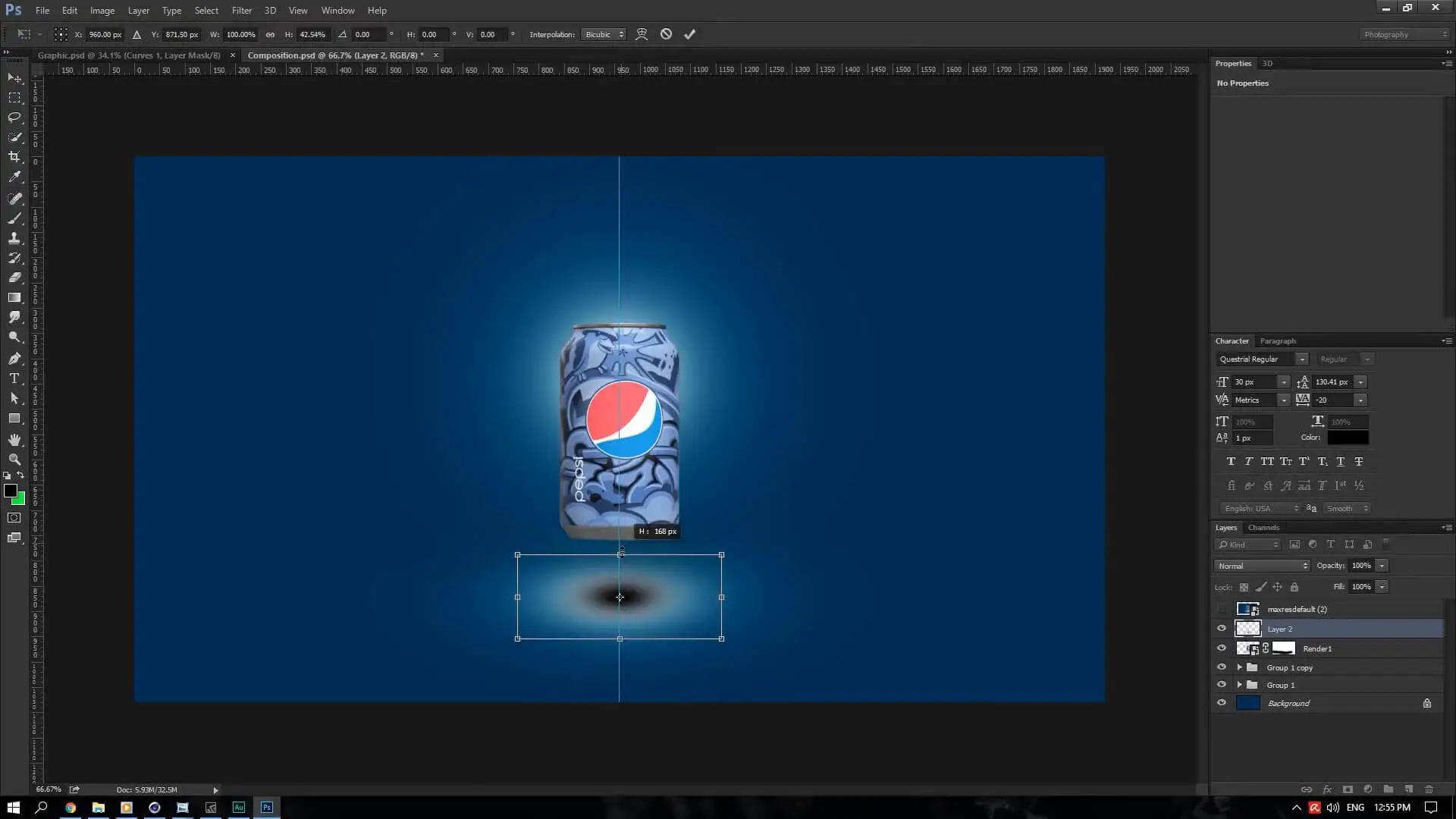
Task: Select the Rectangle shape tool
Action: (14, 418)
